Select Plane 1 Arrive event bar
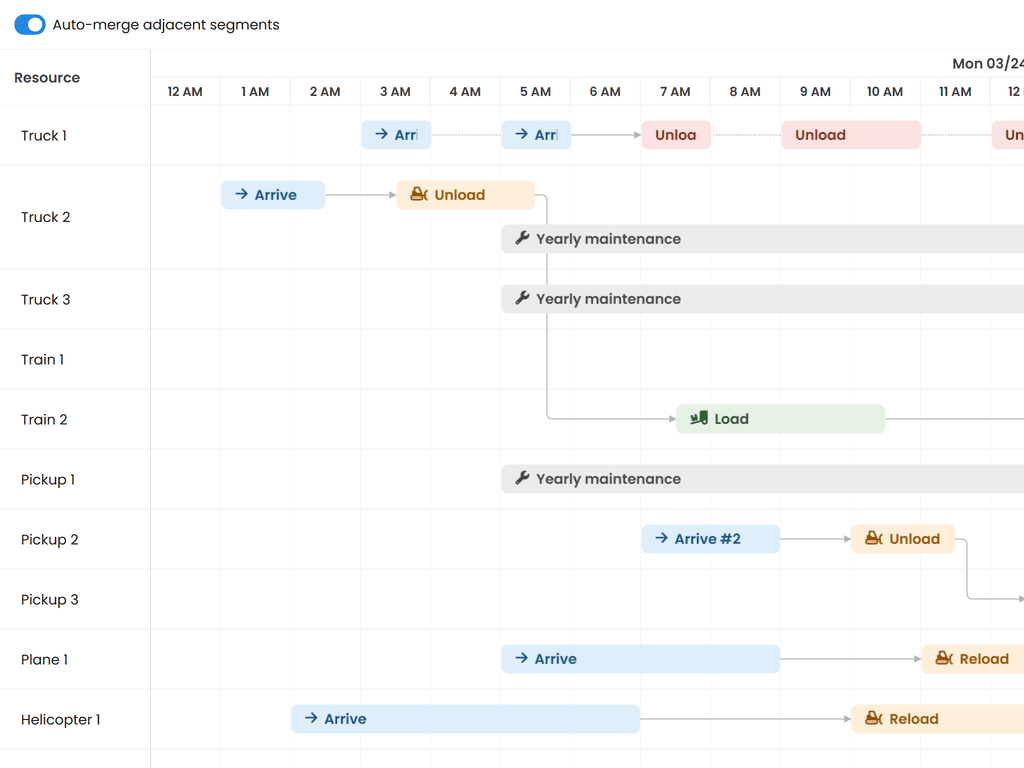1024x768 pixels. tap(640, 659)
